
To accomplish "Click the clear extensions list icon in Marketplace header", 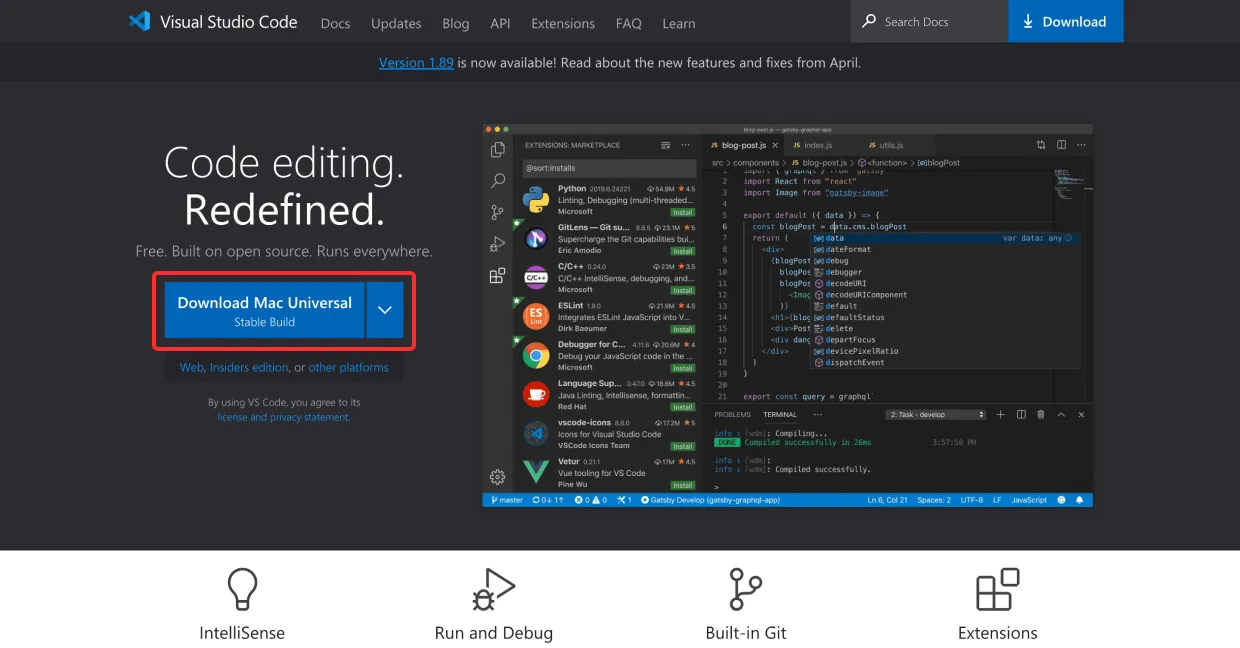I will click(x=666, y=146).
